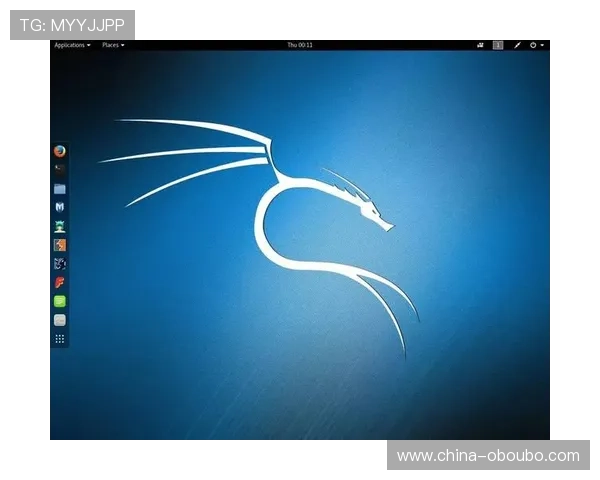600x480 pixels.
Task: Expand the Places dropdown arrow
Action: (123, 45)
